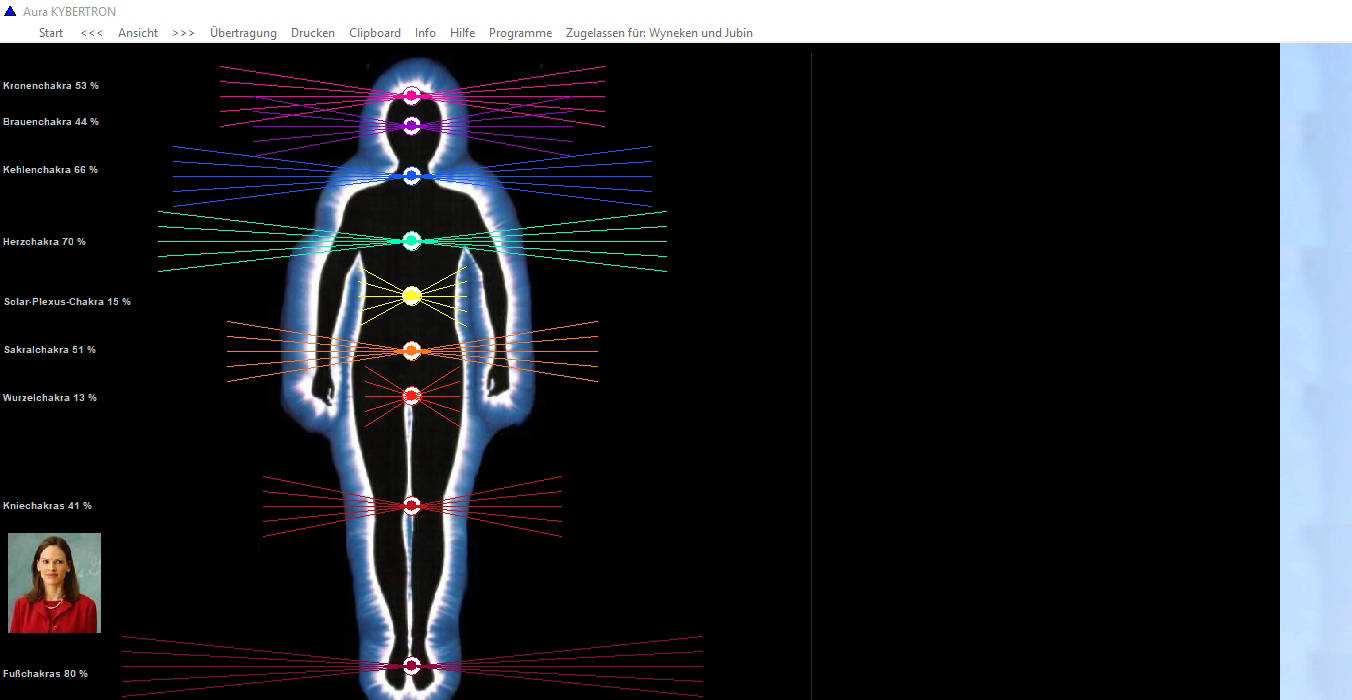Open the Start menu item

pos(51,33)
